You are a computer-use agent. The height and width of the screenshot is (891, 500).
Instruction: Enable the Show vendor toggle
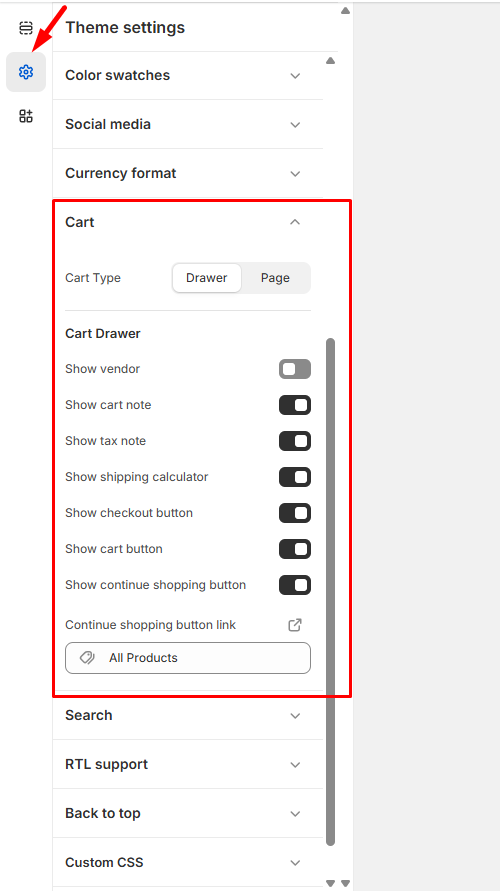click(295, 369)
